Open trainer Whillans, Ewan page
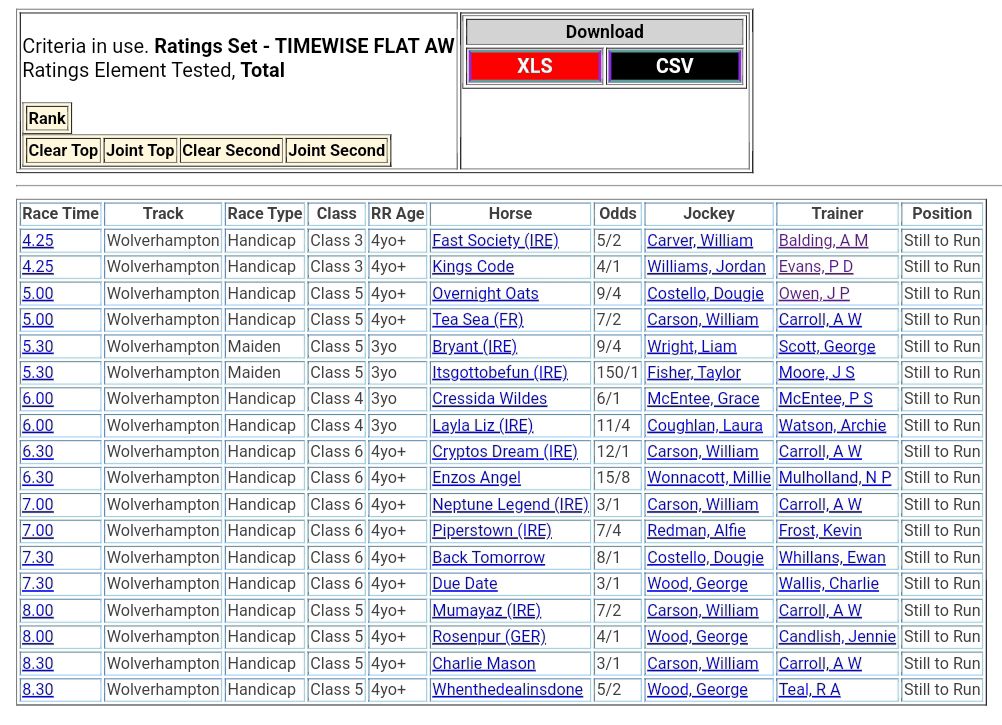 832,558
